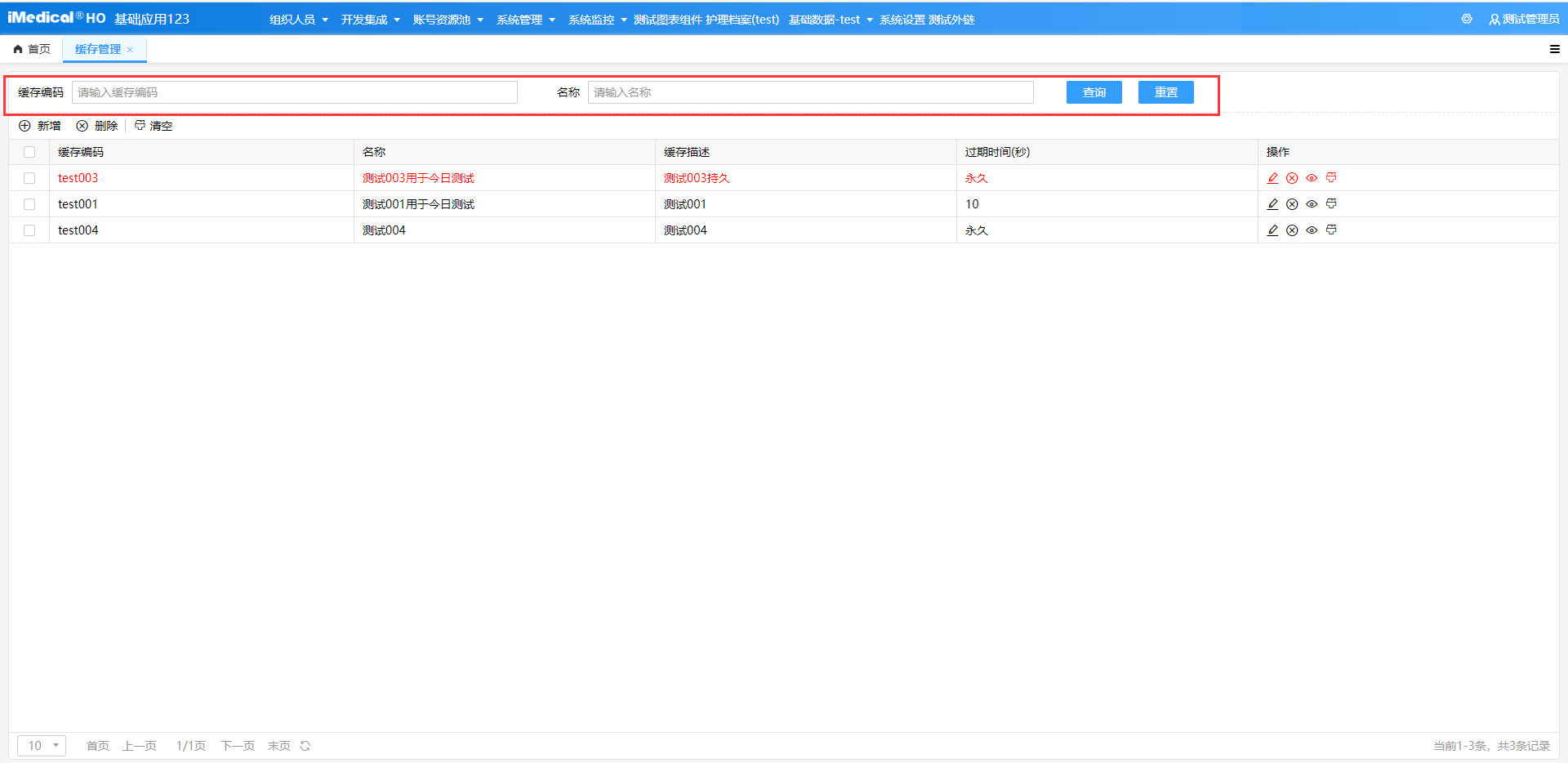View test004 details via the eye icon
Viewport: 1568px width, 763px height.
1312,230
